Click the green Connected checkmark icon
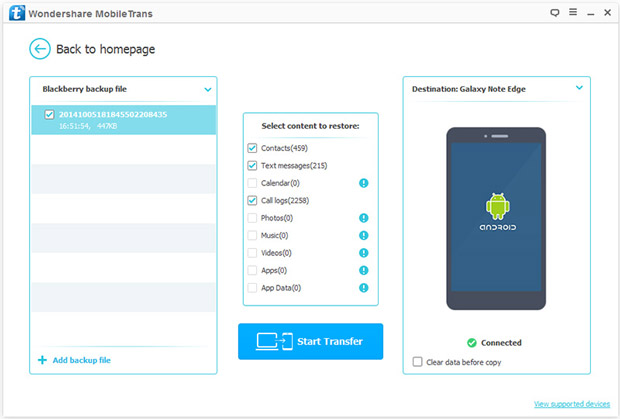620x419 pixels. pyautogui.click(x=472, y=343)
